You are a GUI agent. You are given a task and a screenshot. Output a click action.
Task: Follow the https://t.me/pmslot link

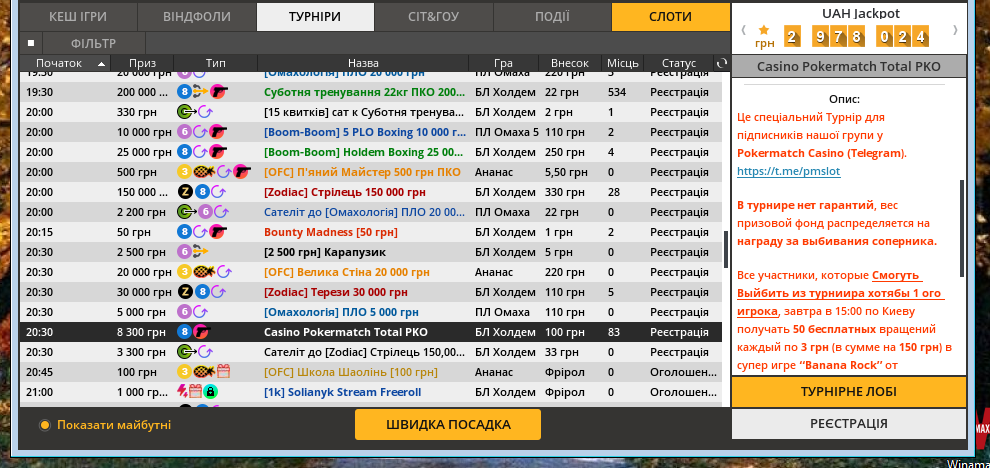tap(789, 171)
